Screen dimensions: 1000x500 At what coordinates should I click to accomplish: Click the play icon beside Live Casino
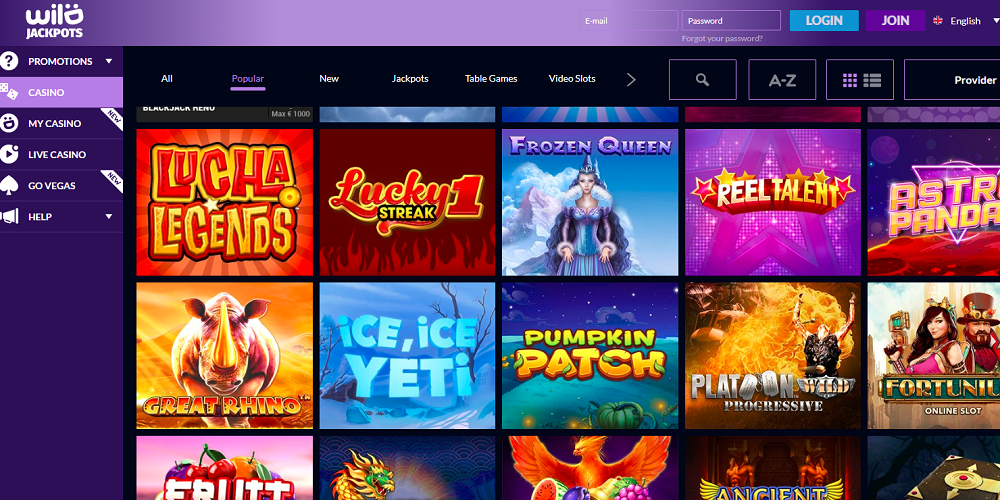click(10, 154)
